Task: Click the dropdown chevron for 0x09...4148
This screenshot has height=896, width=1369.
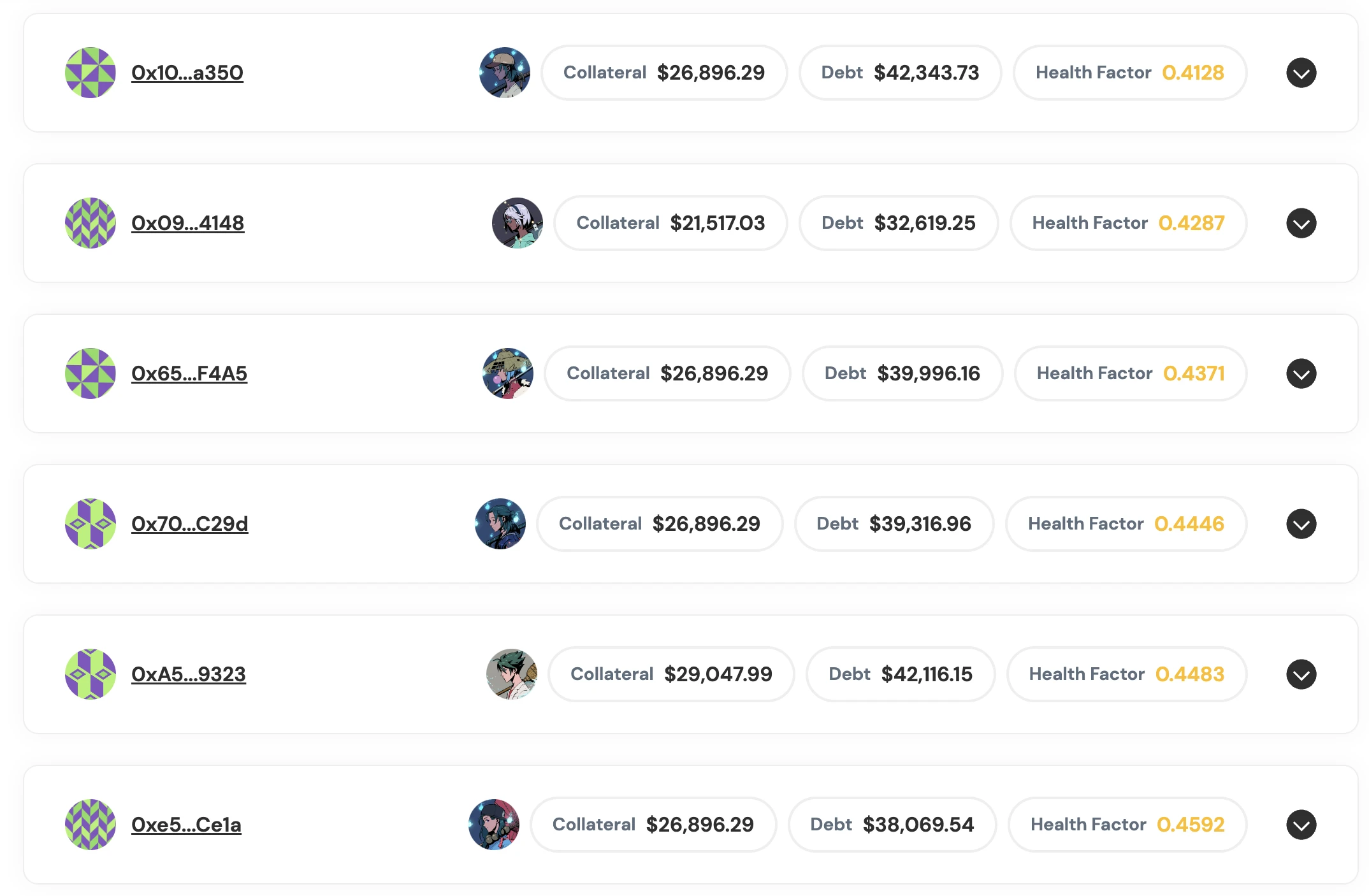Action: click(x=1301, y=222)
